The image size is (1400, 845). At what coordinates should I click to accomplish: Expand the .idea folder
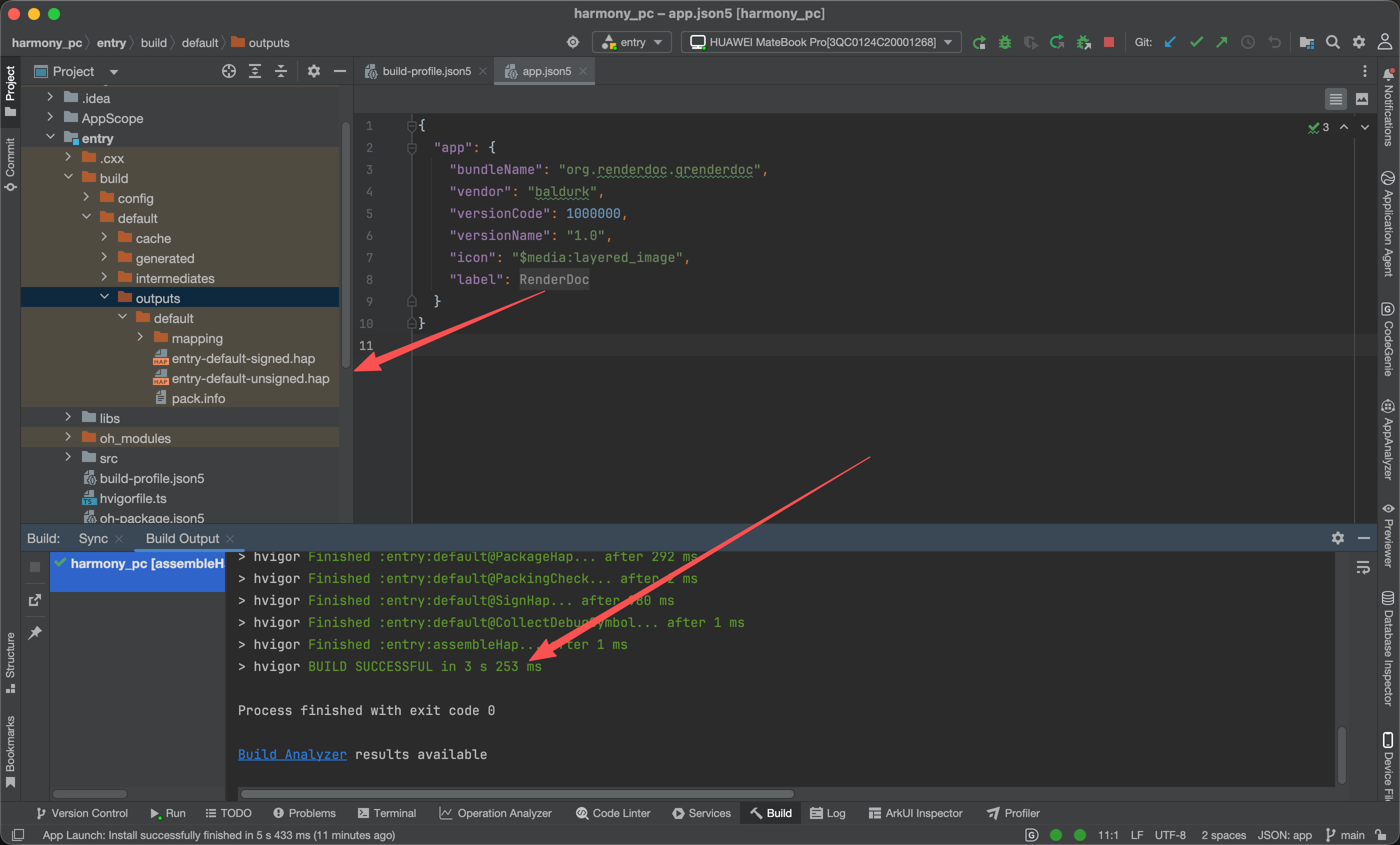point(50,97)
